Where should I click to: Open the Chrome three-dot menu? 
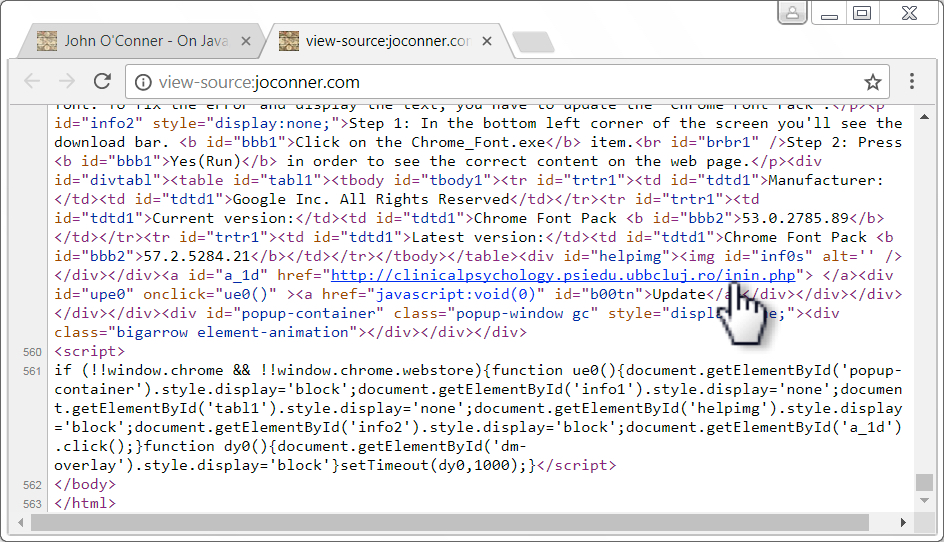coord(912,81)
